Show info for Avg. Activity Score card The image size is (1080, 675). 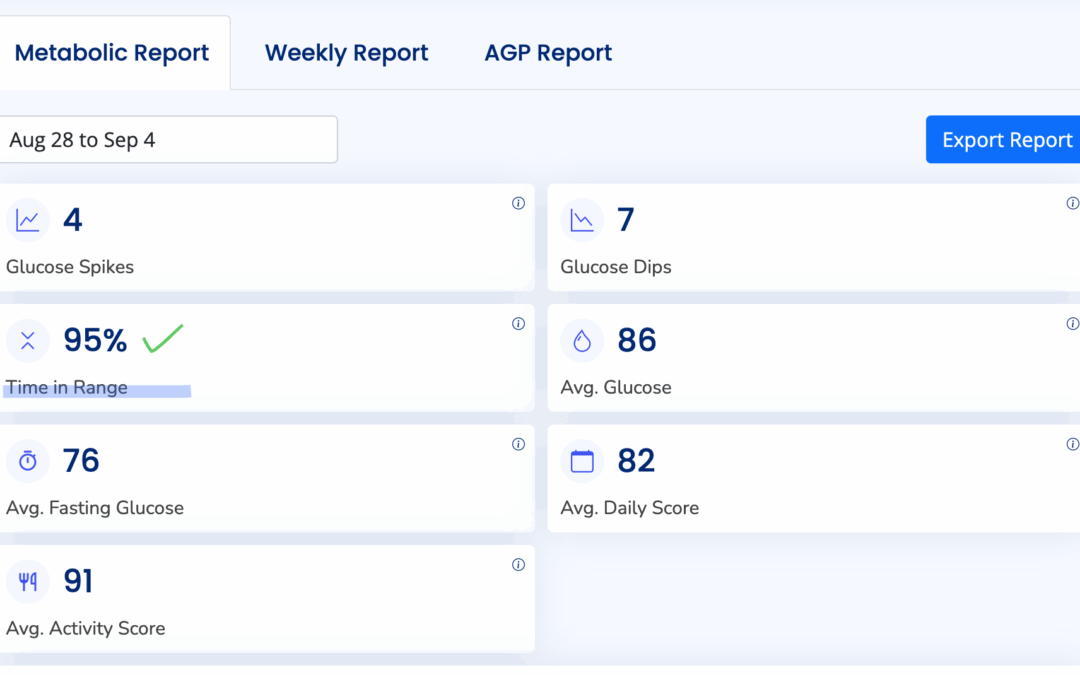518,565
